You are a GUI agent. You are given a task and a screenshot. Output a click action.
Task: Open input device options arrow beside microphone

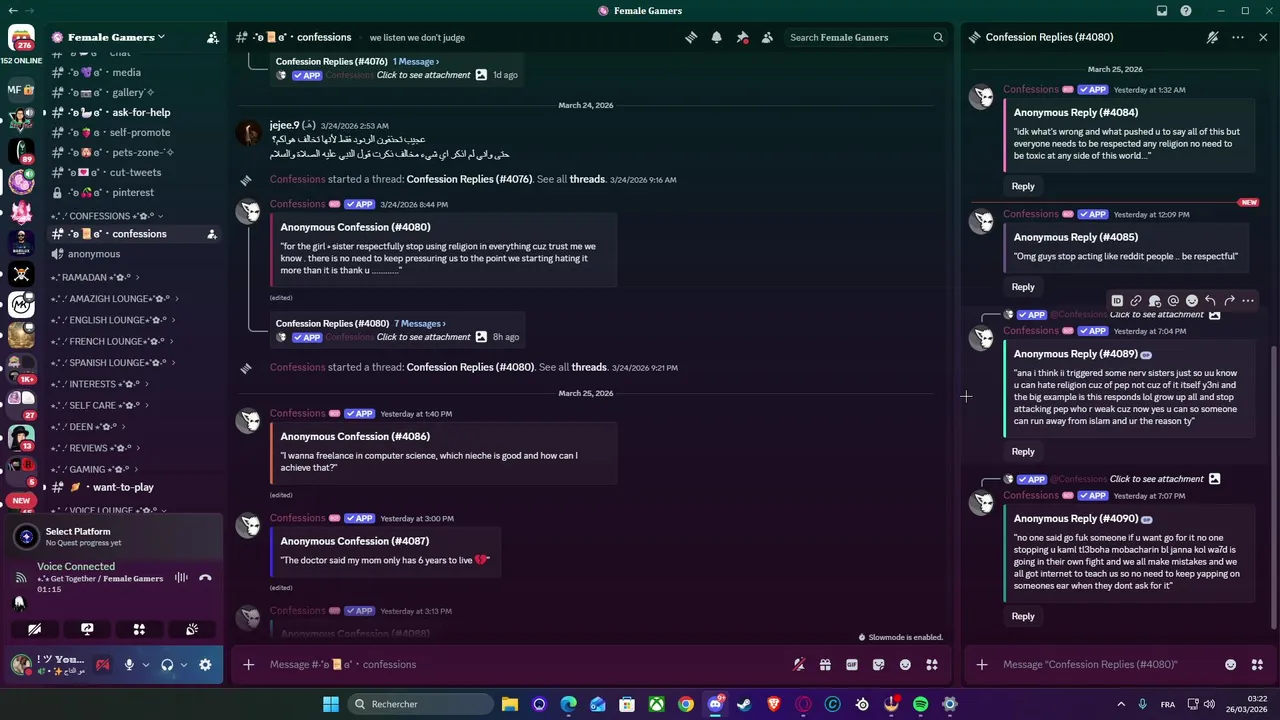146,664
